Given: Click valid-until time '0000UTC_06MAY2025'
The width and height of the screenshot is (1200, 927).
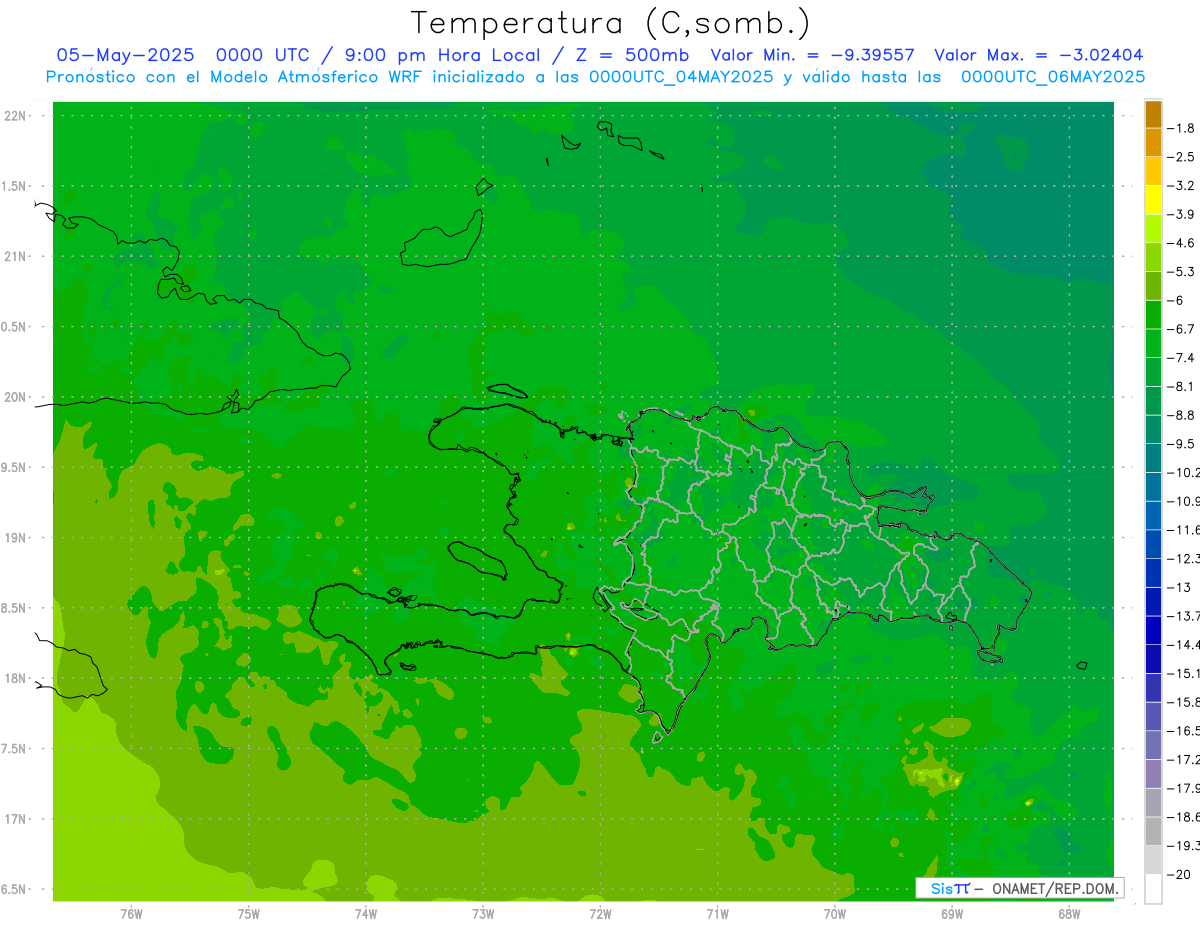Looking at the screenshot, I should (1053, 77).
